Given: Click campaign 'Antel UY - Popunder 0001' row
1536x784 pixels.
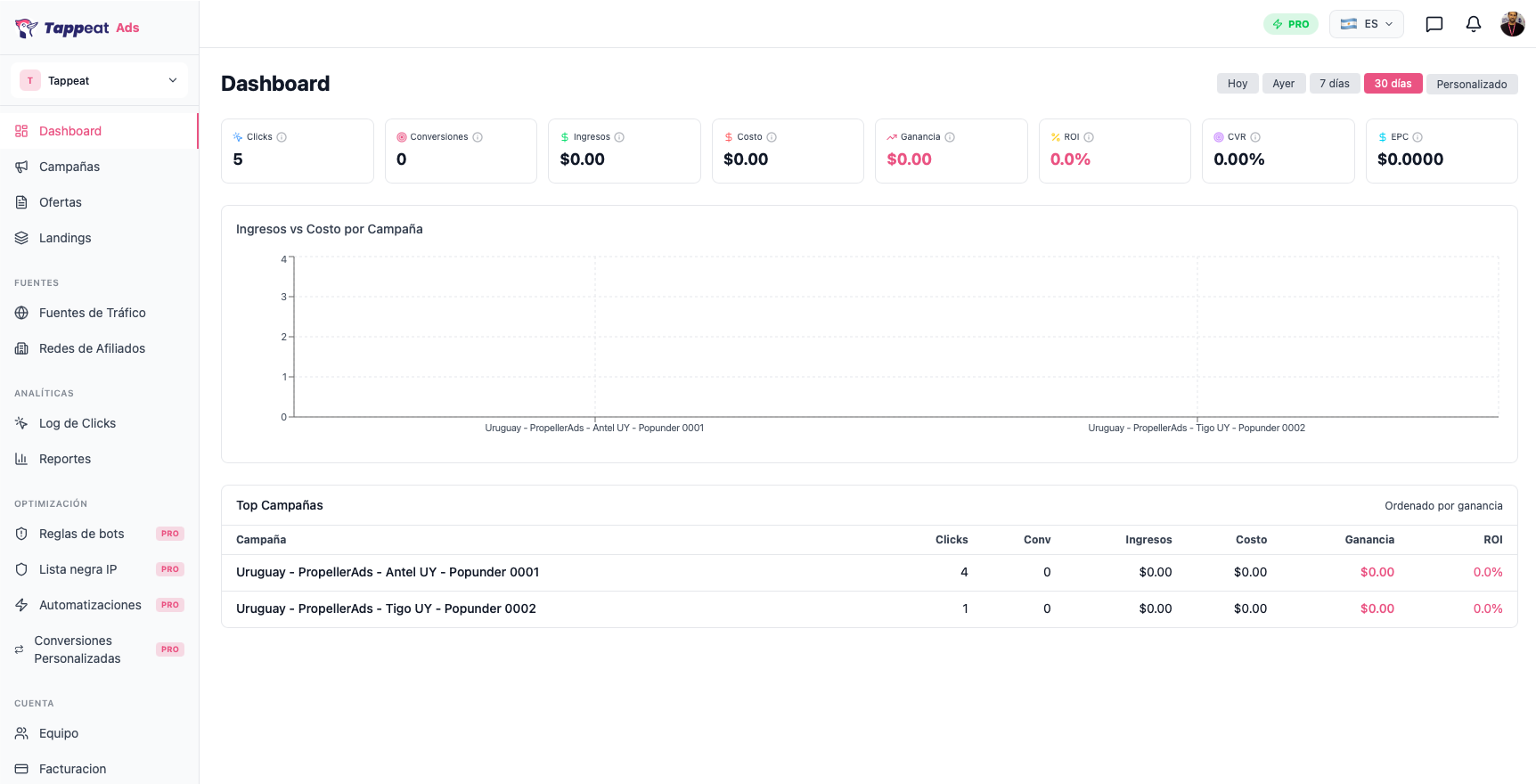Looking at the screenshot, I should coord(869,572).
